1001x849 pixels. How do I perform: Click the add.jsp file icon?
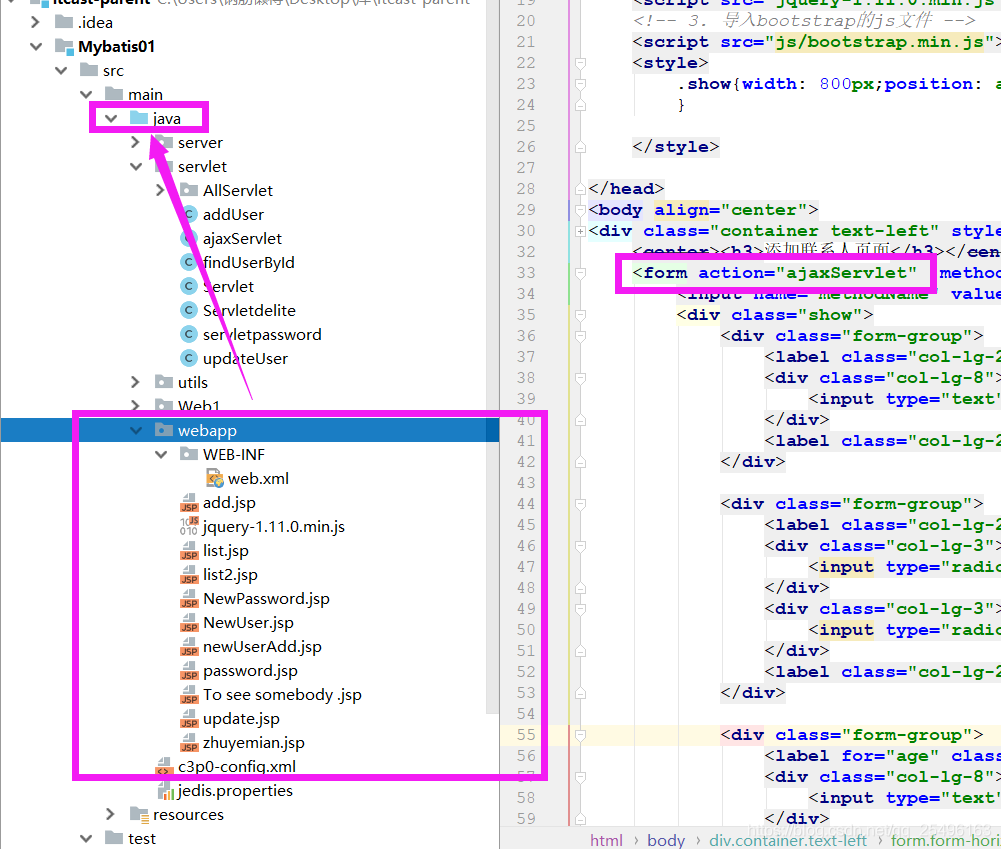click(x=189, y=502)
